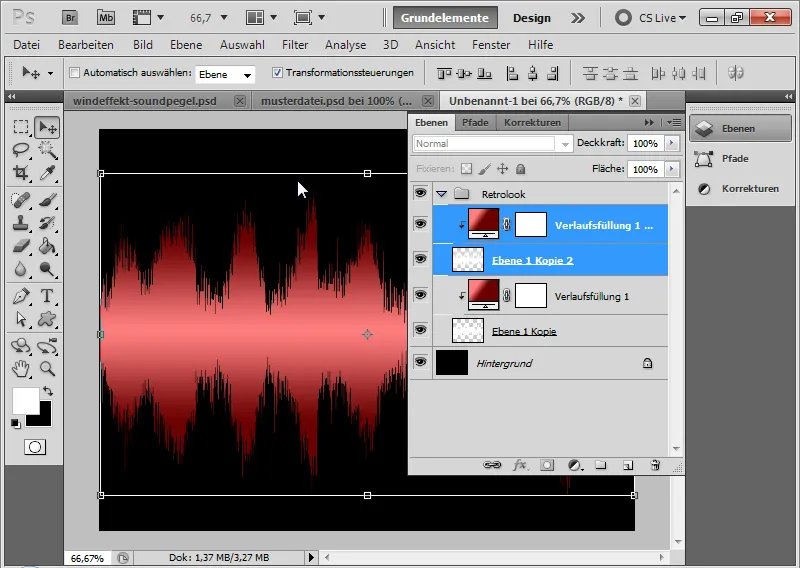Activate the Grundelemente workspace button
800x568 pixels.
click(x=444, y=18)
